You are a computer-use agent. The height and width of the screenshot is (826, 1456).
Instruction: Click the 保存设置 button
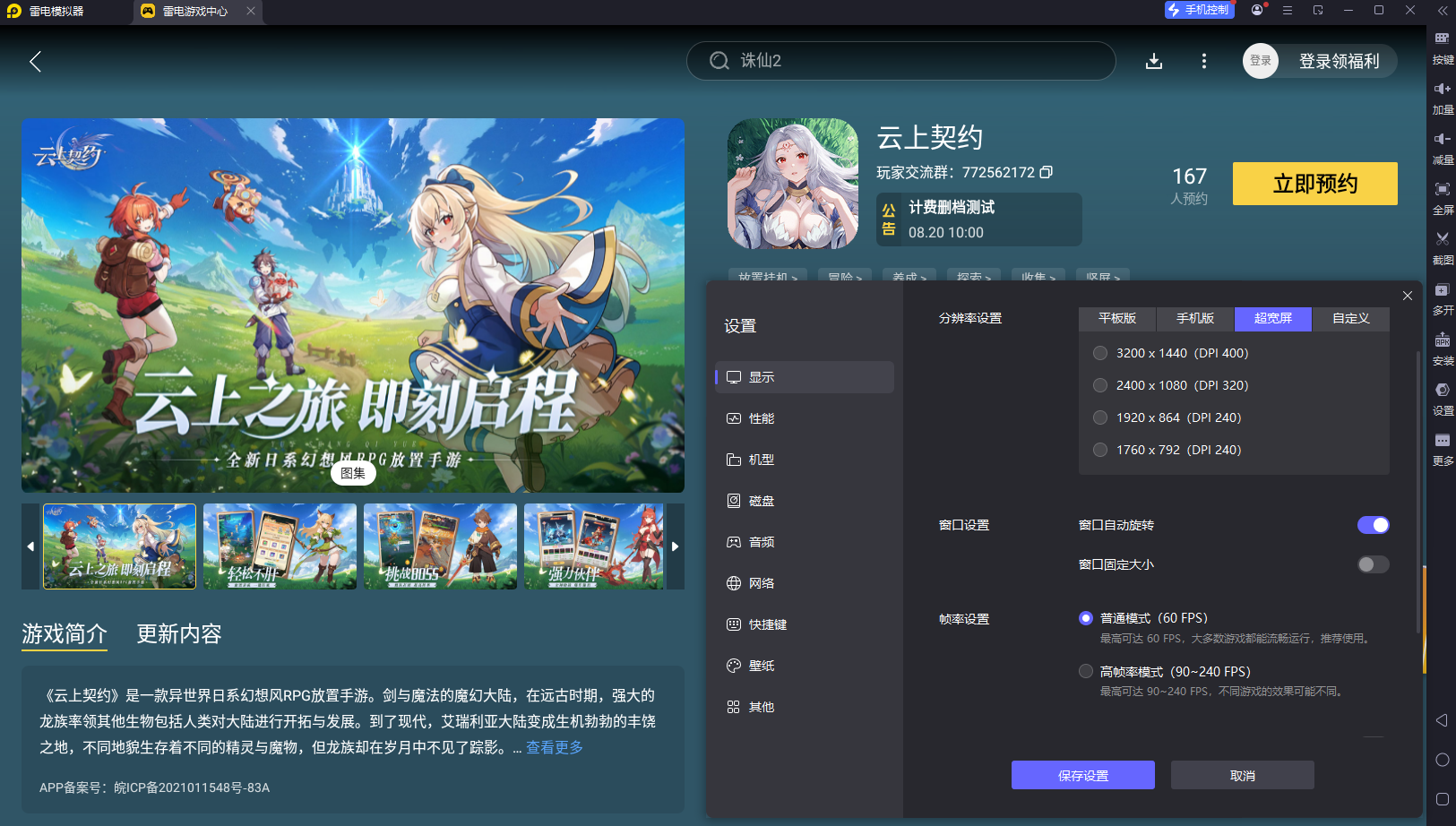[x=1083, y=775]
